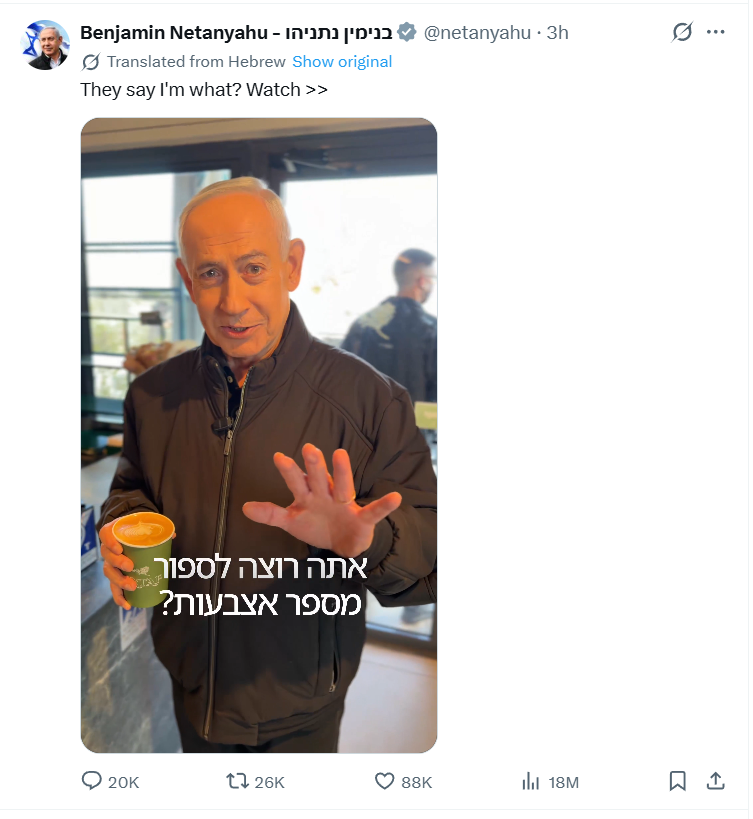
Task: Open the 20K replies count
Action: pos(123,782)
